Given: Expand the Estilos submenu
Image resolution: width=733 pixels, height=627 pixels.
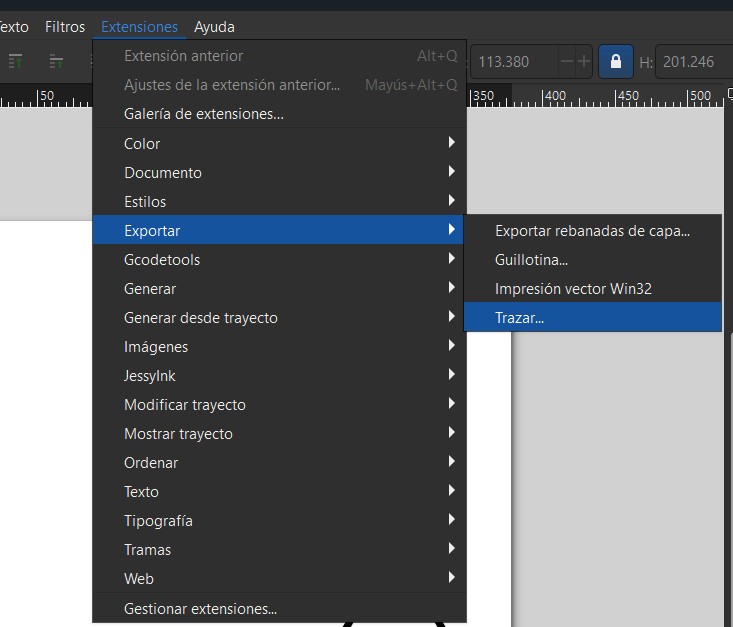Looking at the screenshot, I should (279, 201).
